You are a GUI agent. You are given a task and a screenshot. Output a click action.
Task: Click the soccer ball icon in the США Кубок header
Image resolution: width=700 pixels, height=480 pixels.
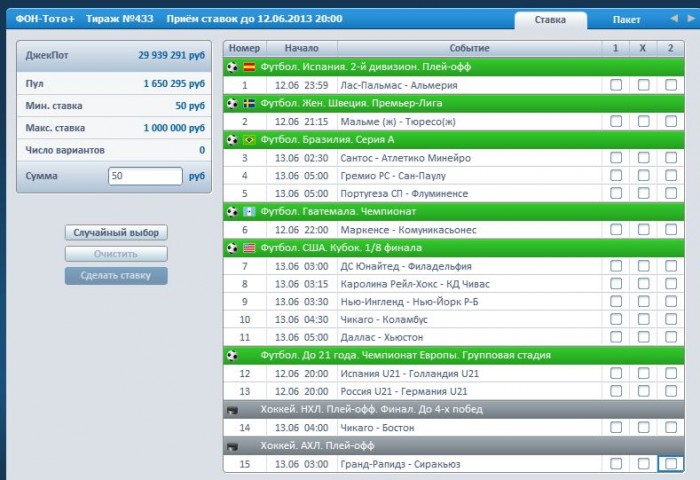232,248
